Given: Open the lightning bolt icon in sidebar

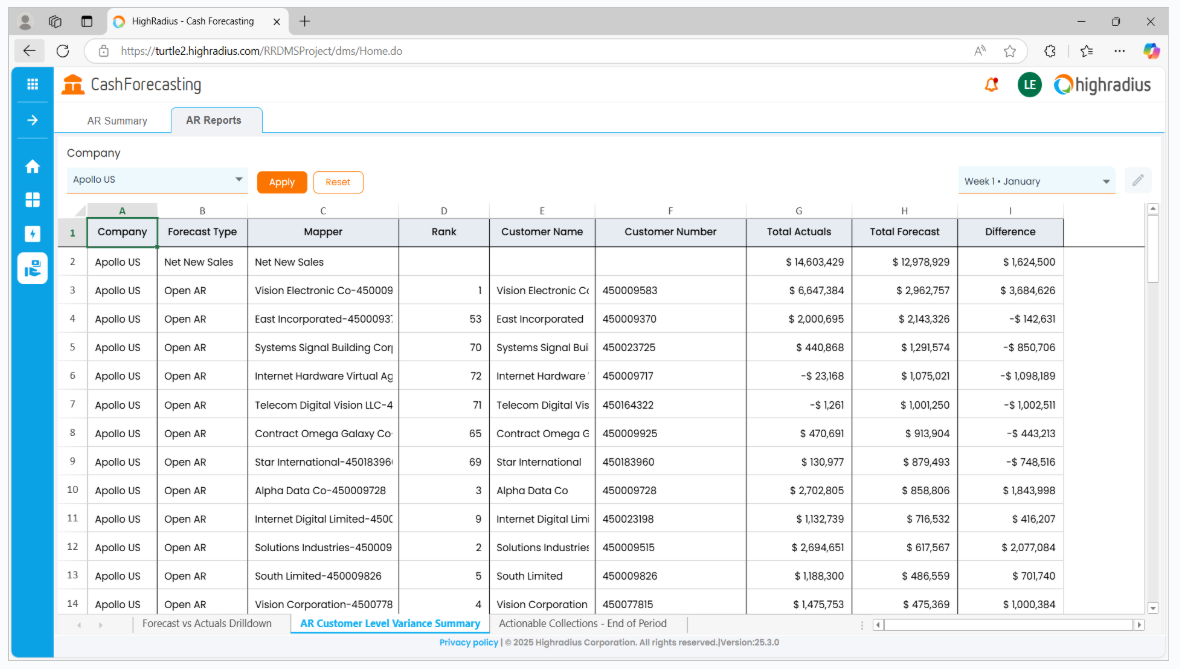Looking at the screenshot, I should (x=32, y=234).
